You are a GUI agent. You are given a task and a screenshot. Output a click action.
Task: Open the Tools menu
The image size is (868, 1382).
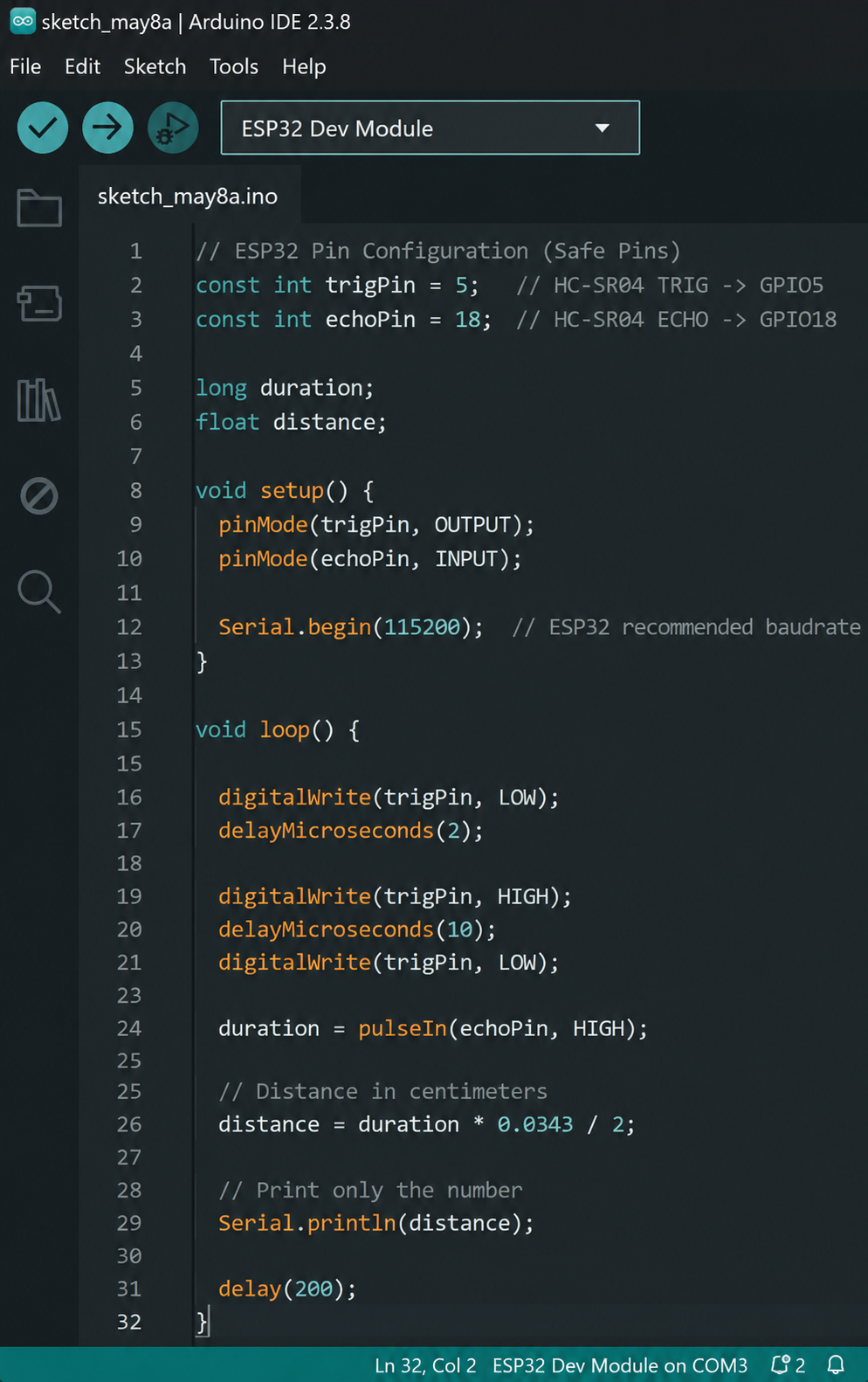[234, 66]
